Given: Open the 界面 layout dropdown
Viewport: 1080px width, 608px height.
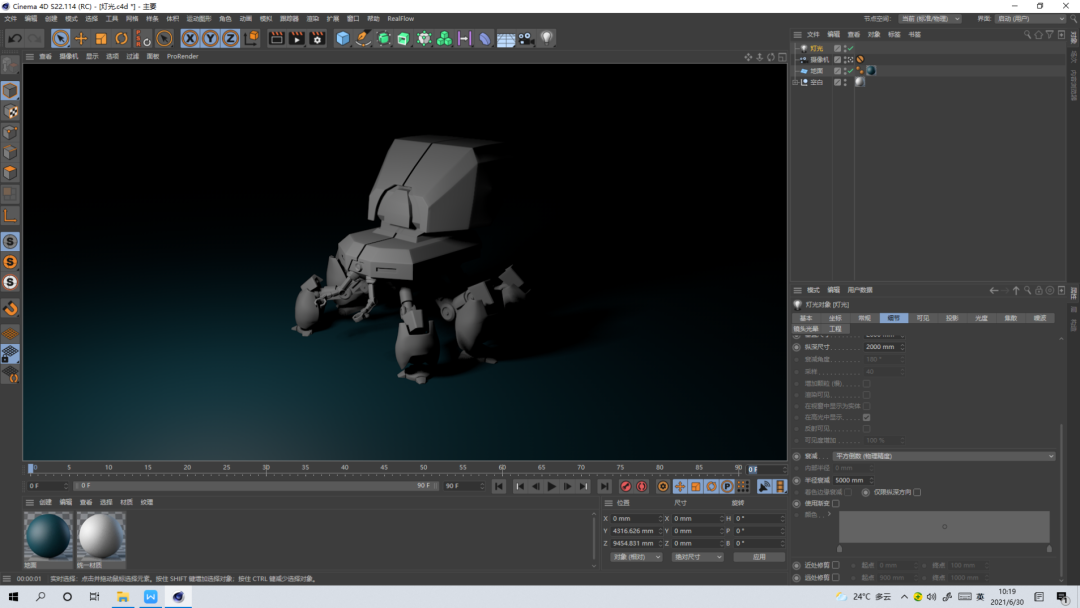Looking at the screenshot, I should click(1030, 19).
